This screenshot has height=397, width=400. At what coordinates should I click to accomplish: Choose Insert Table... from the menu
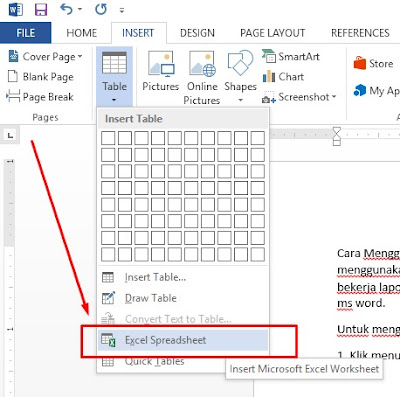(183, 277)
